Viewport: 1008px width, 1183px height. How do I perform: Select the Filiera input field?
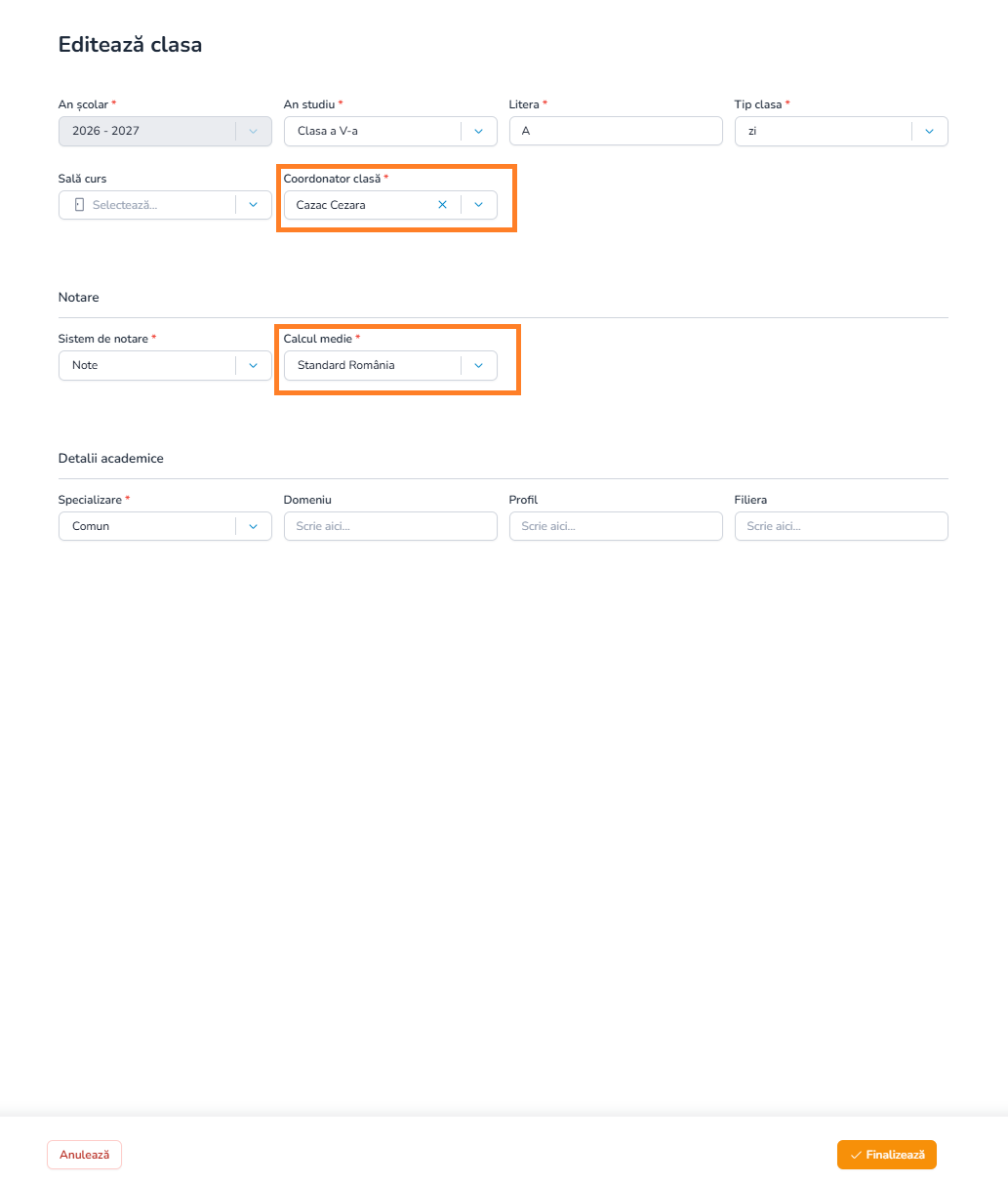click(x=841, y=526)
